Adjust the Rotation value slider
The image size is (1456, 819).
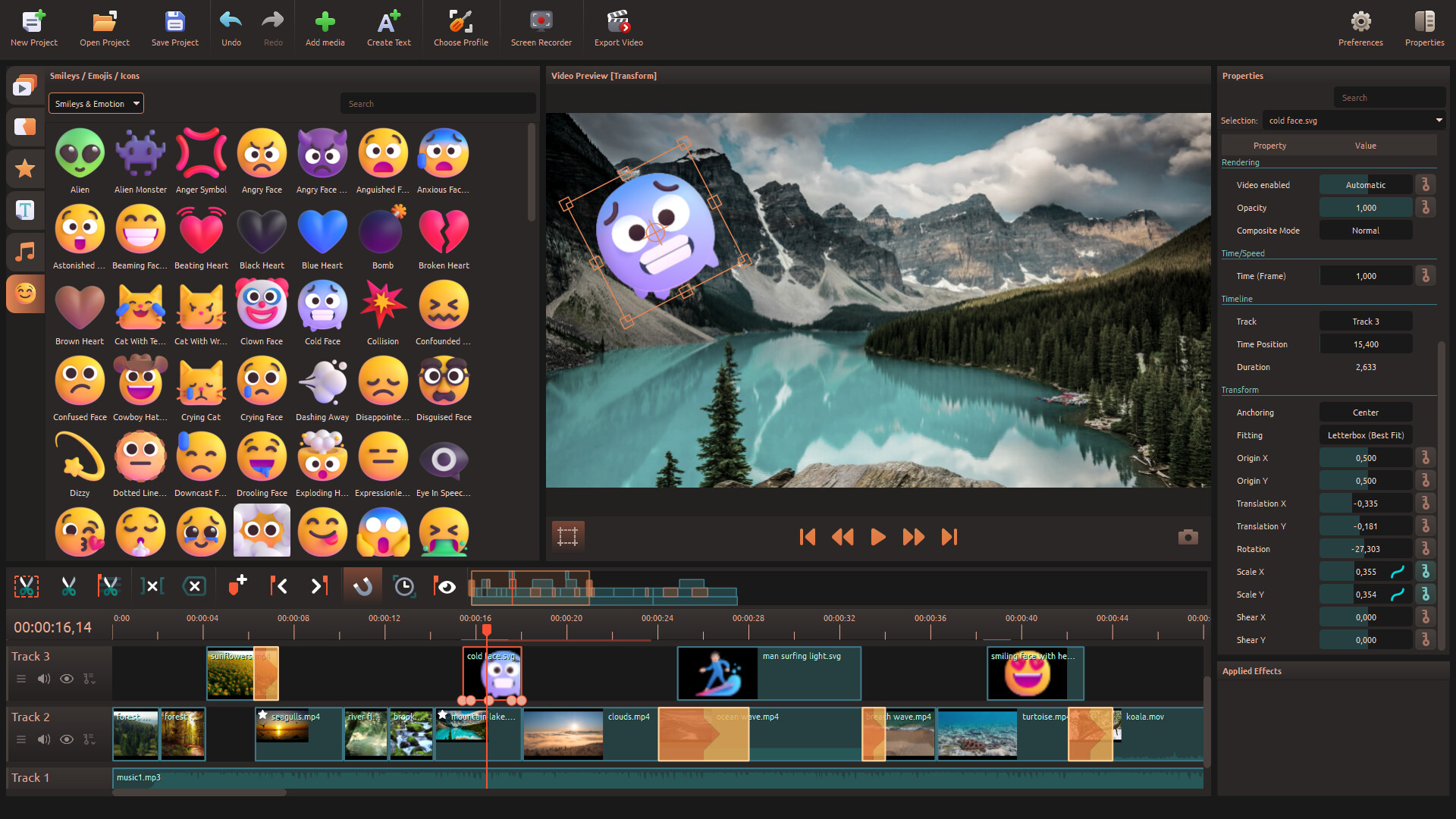coord(1365,549)
